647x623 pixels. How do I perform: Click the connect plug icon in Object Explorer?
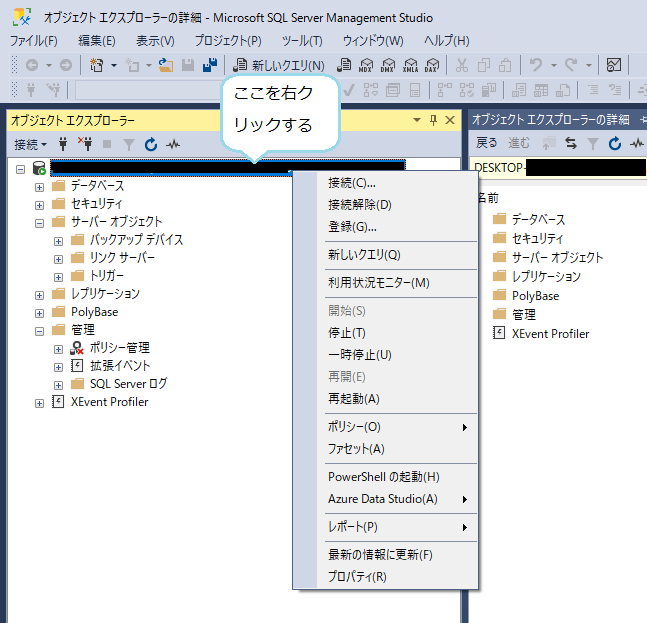tap(63, 144)
